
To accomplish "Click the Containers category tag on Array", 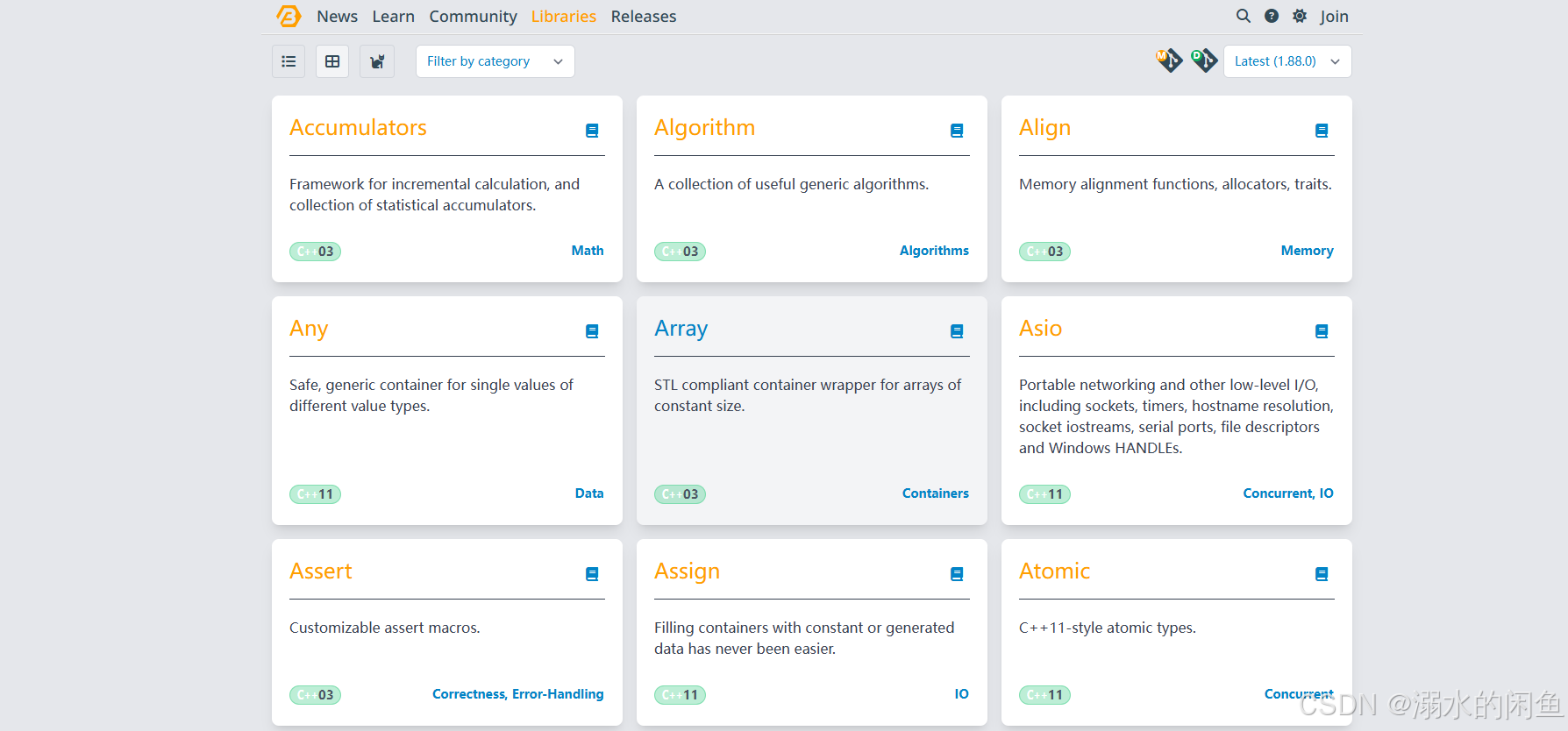I will [935, 493].
